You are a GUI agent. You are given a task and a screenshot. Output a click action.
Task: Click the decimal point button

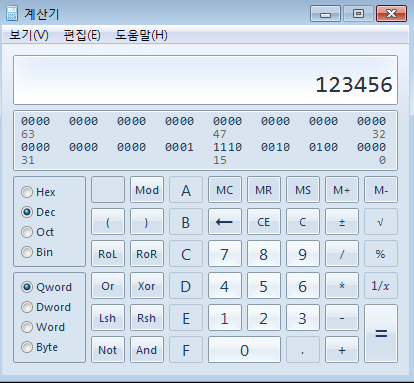pyautogui.click(x=303, y=350)
